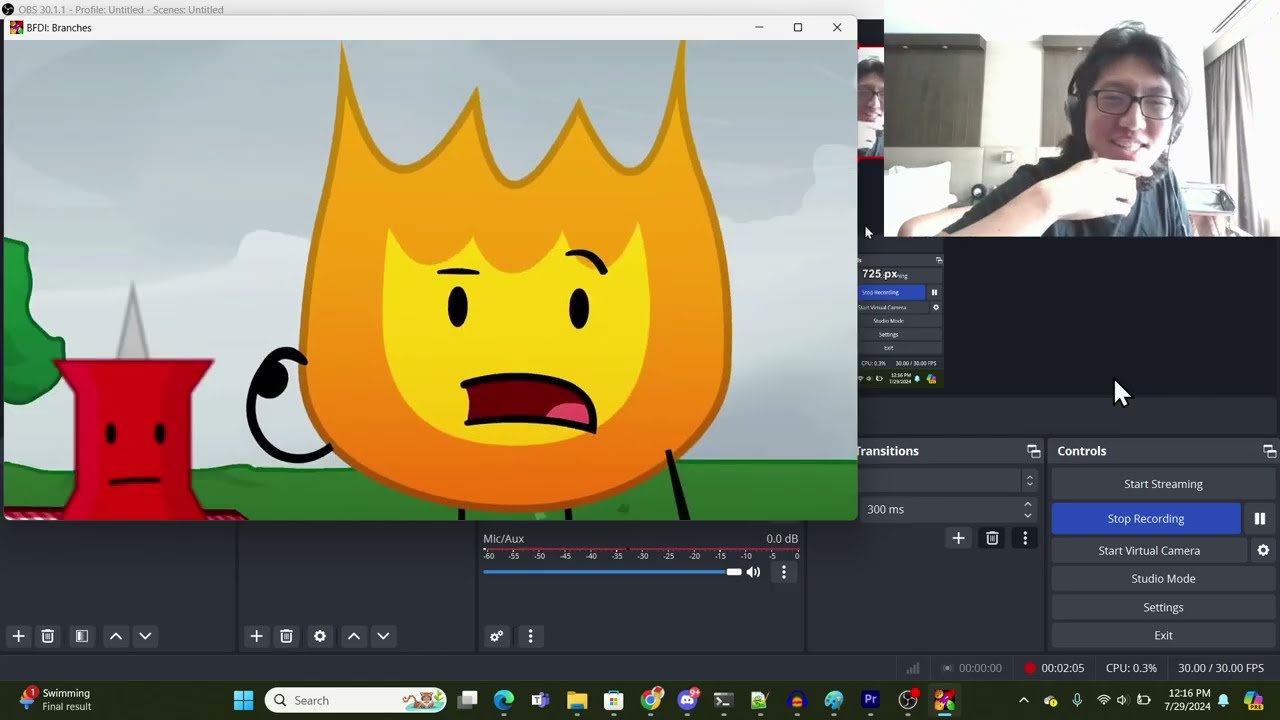Open Terminal from taskbar
This screenshot has height=720, width=1280.
pyautogui.click(x=724, y=700)
